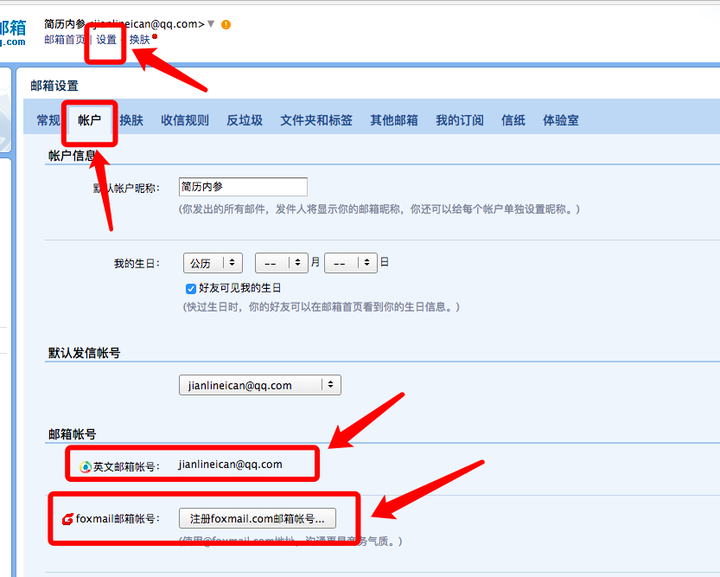
Task: Go to the 文件夹和标签 tab
Action: (x=316, y=120)
